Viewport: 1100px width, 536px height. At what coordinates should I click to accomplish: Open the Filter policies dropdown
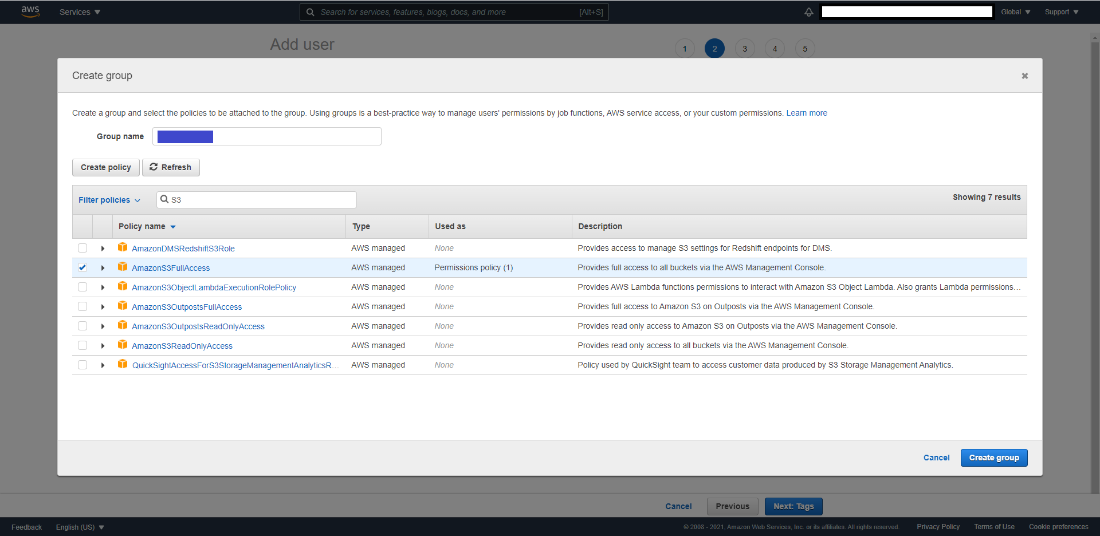109,200
